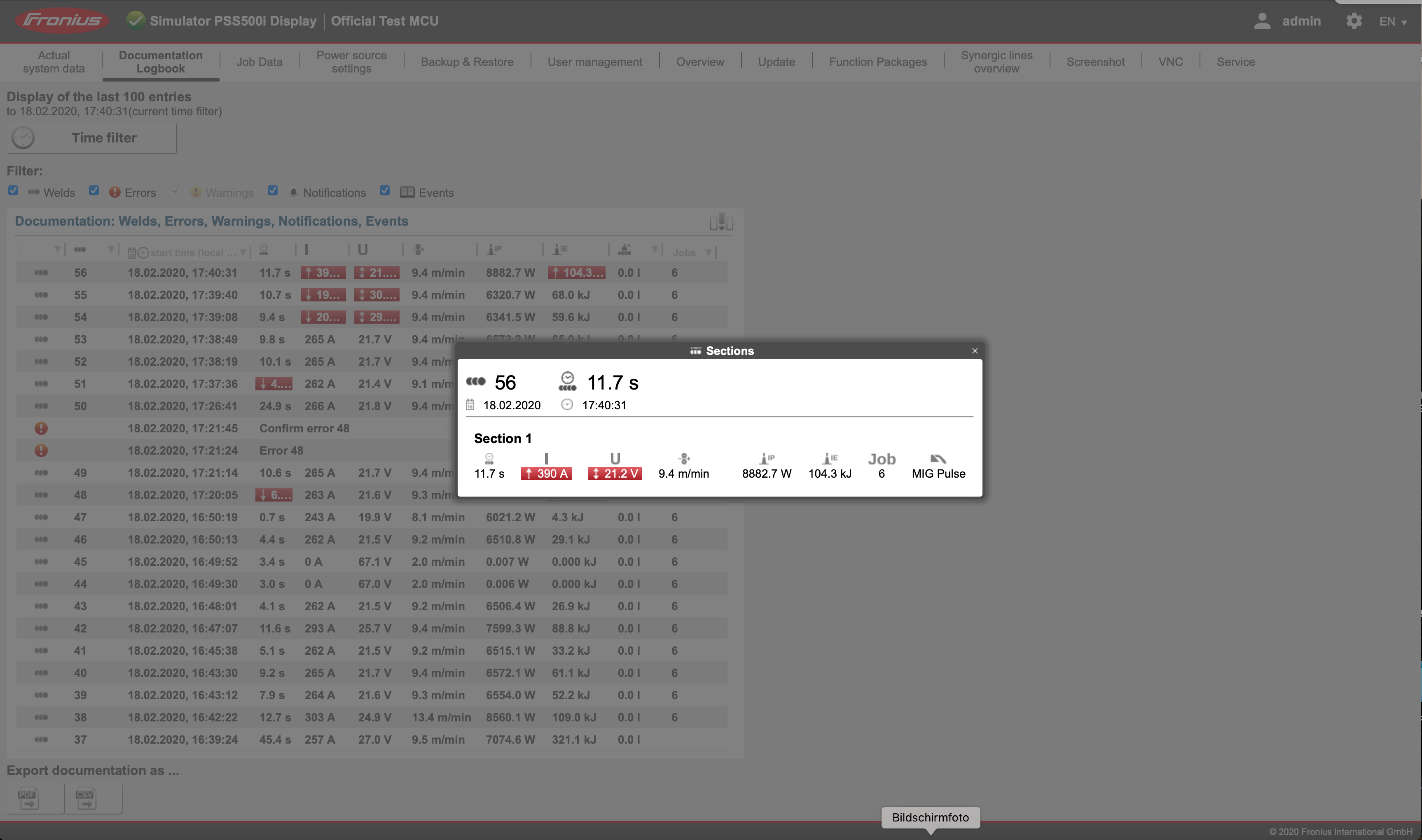1422x840 pixels.
Task: Close the Sections popup
Action: (x=975, y=351)
